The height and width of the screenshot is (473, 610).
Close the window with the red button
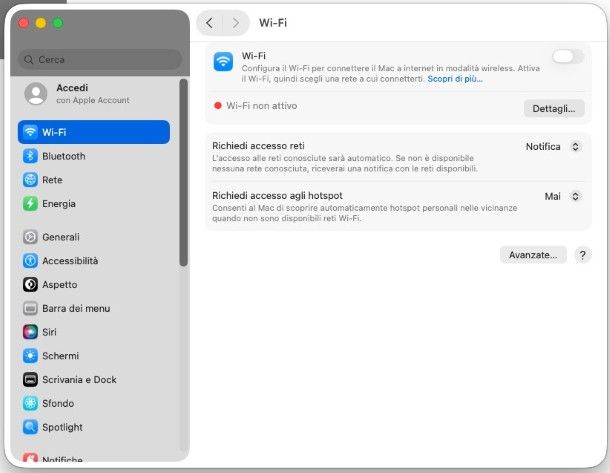[x=24, y=23]
